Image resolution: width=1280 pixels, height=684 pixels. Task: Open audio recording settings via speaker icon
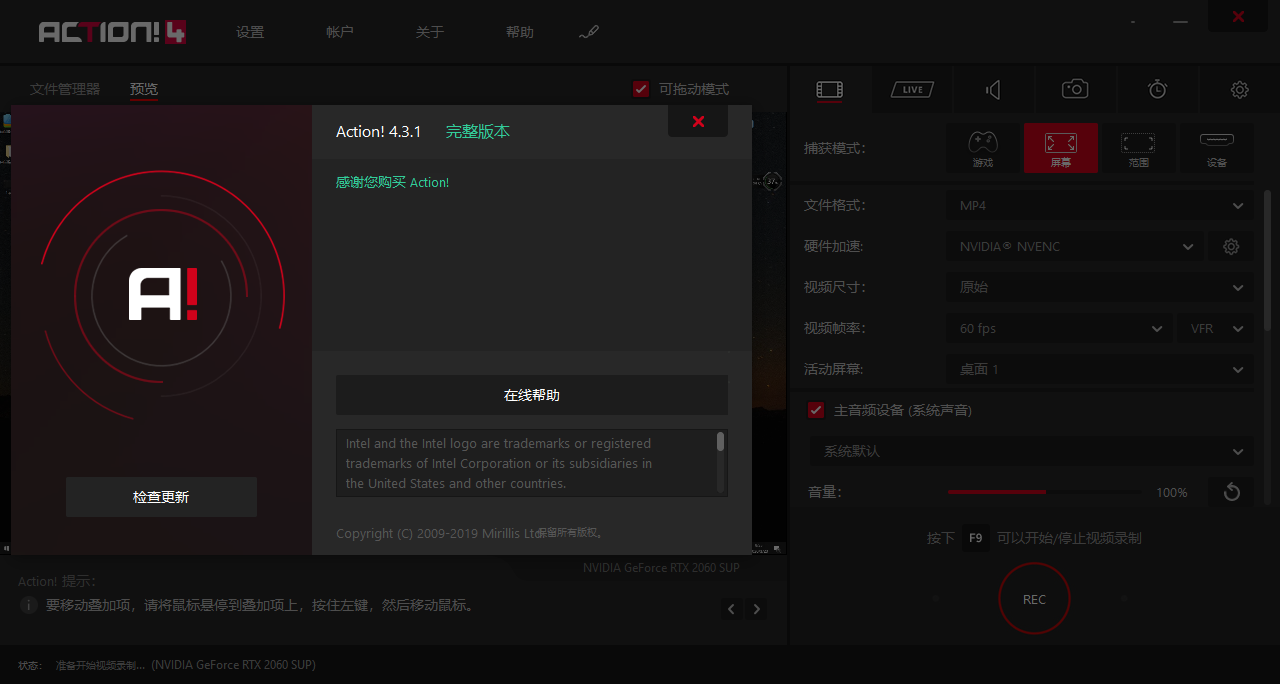pyautogui.click(x=992, y=89)
